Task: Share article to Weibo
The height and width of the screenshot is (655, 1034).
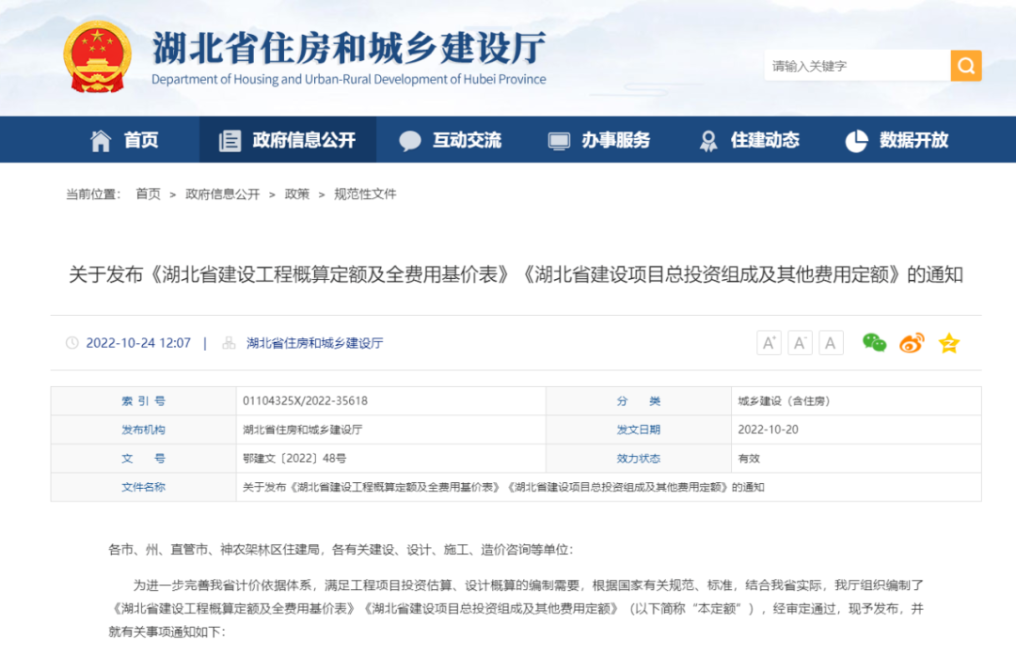Action: [911, 343]
